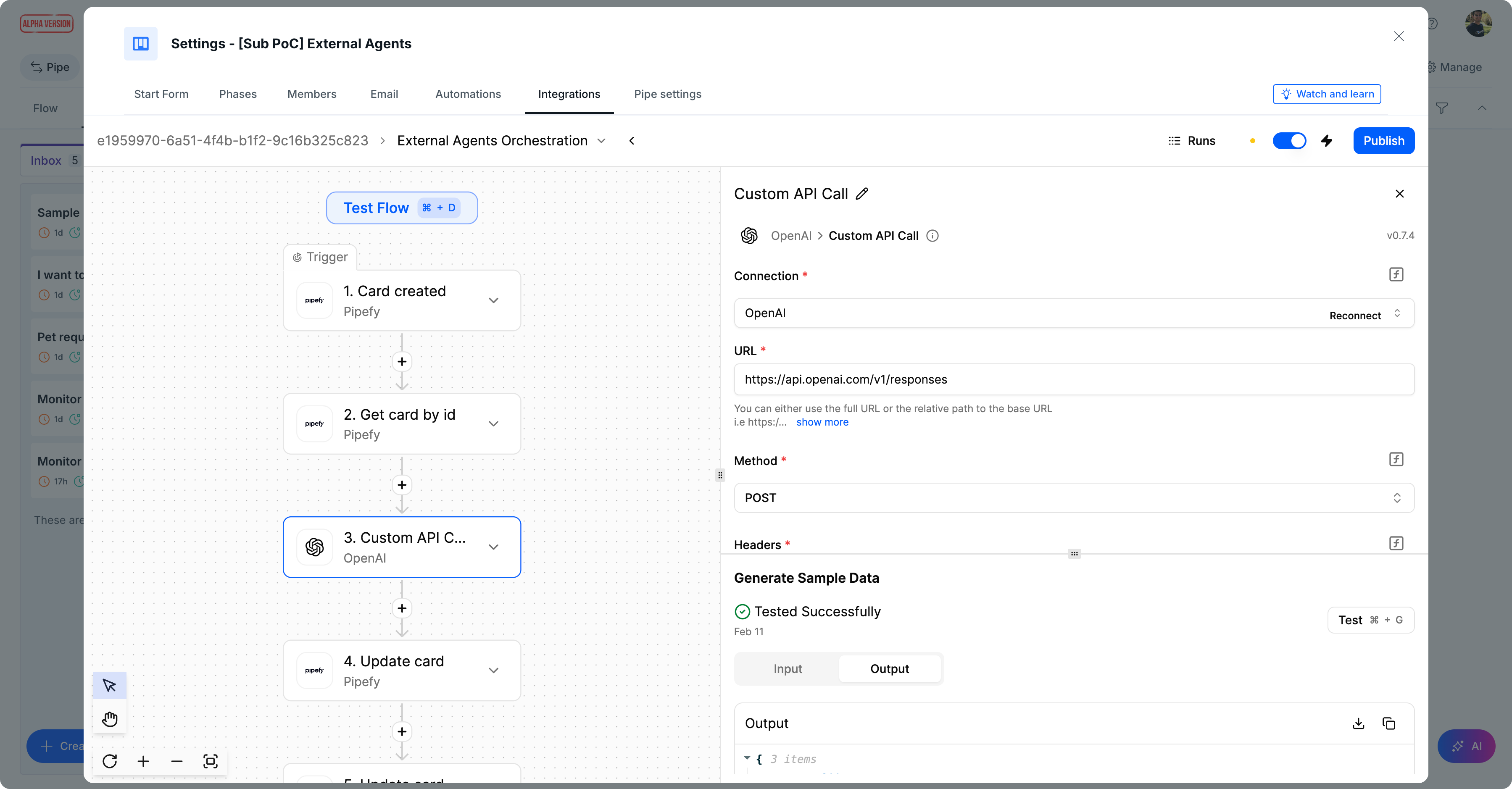
Task: Open the External Agents Orchestration dropdown
Action: (x=602, y=141)
